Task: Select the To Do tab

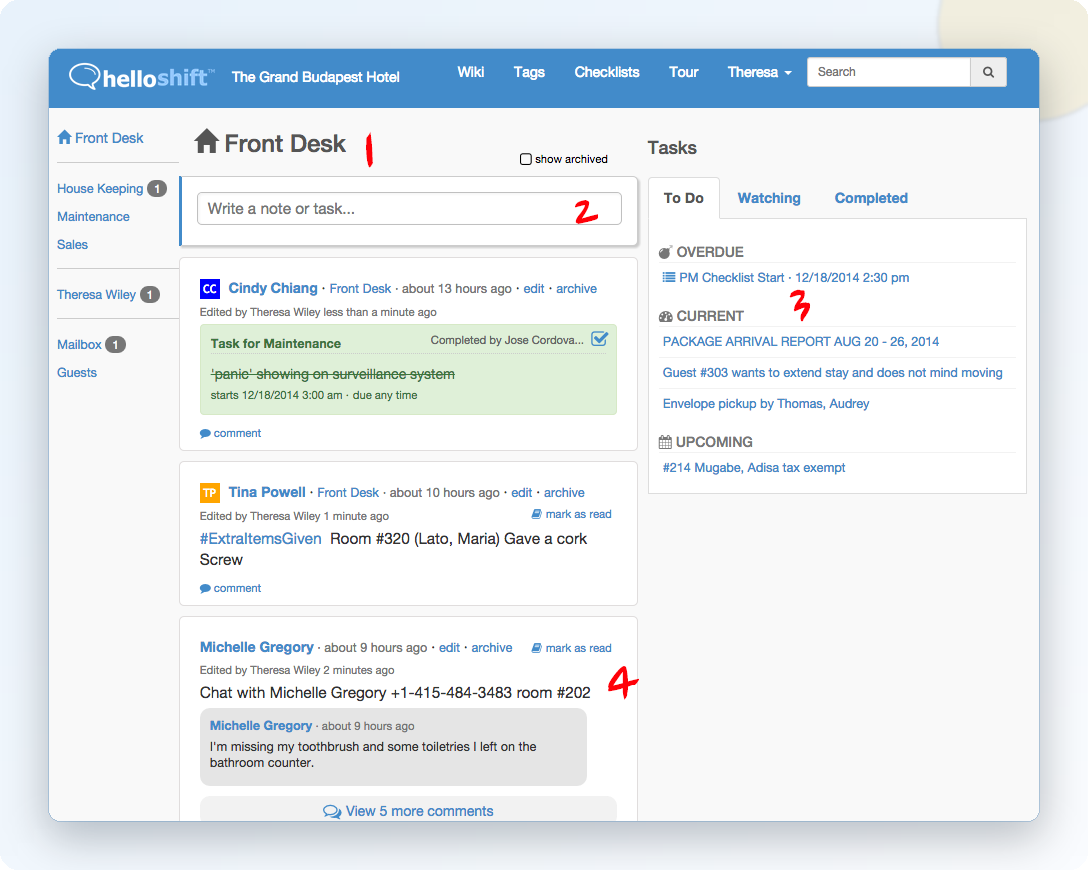Action: coord(683,198)
